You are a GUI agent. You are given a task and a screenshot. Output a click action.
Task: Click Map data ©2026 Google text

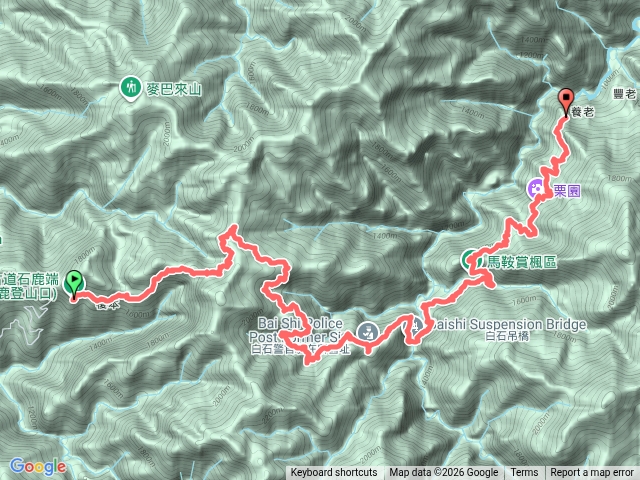coord(444,473)
